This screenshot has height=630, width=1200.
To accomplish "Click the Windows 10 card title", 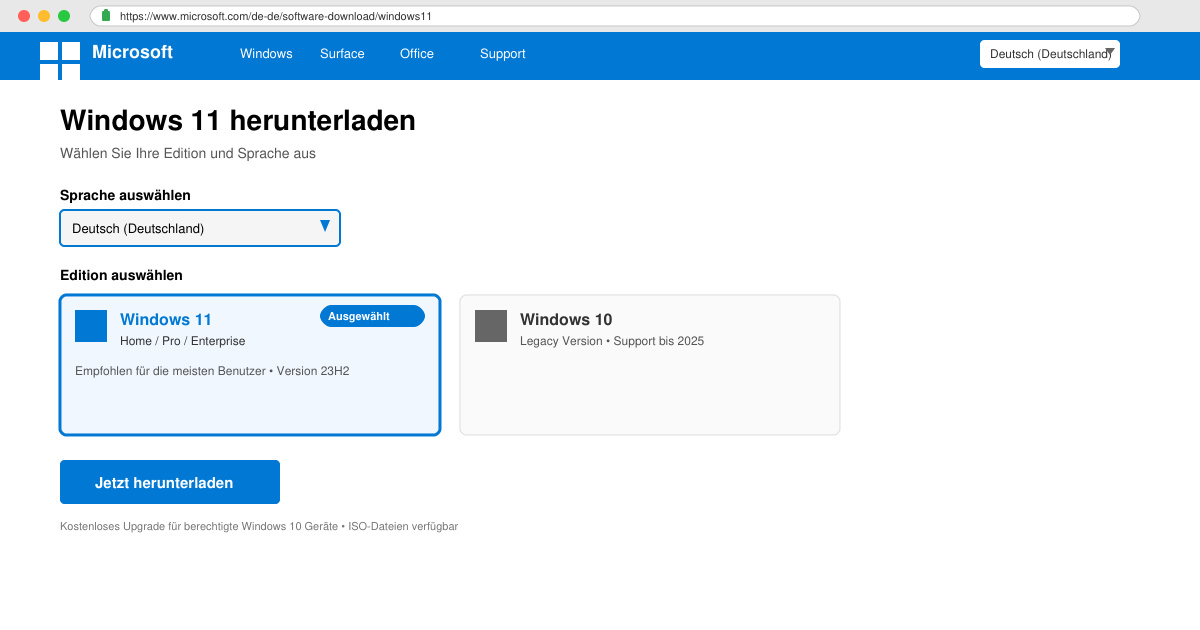I will click(x=566, y=320).
